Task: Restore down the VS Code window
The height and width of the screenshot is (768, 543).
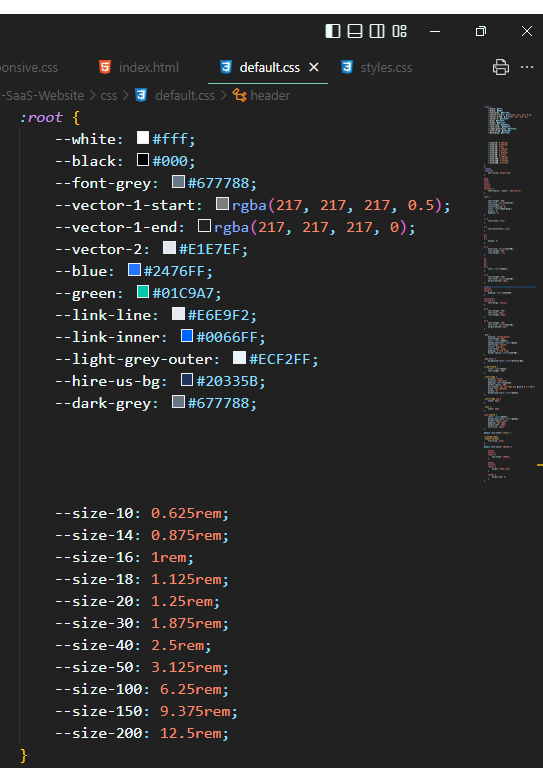Action: click(x=481, y=31)
